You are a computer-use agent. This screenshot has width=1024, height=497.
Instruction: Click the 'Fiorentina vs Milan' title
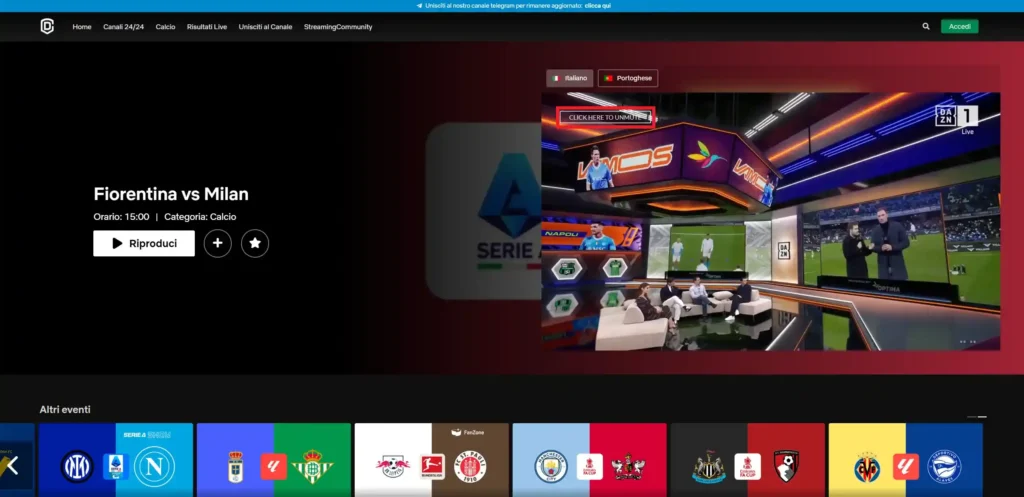[171, 194]
